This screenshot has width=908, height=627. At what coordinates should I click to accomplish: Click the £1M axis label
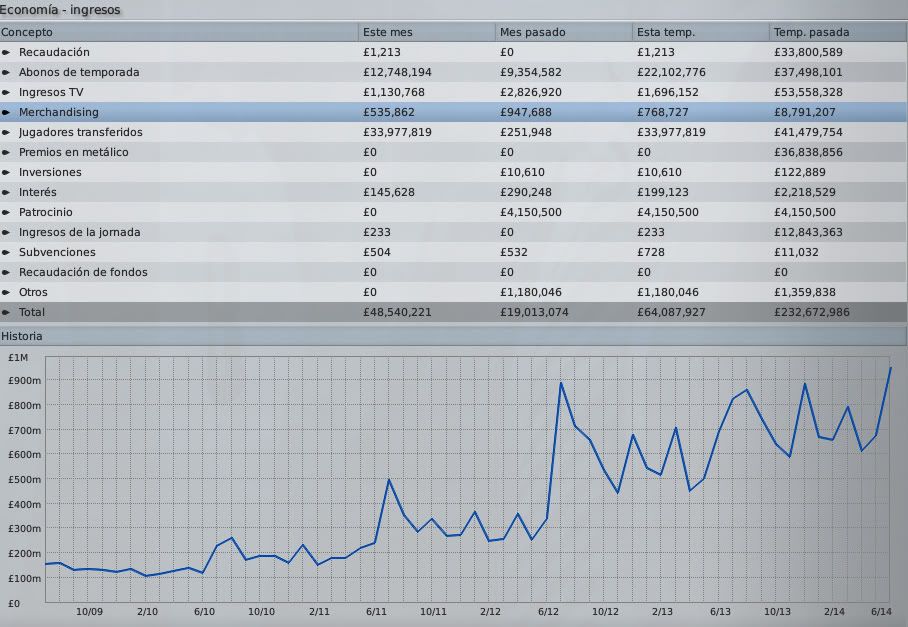(x=18, y=358)
